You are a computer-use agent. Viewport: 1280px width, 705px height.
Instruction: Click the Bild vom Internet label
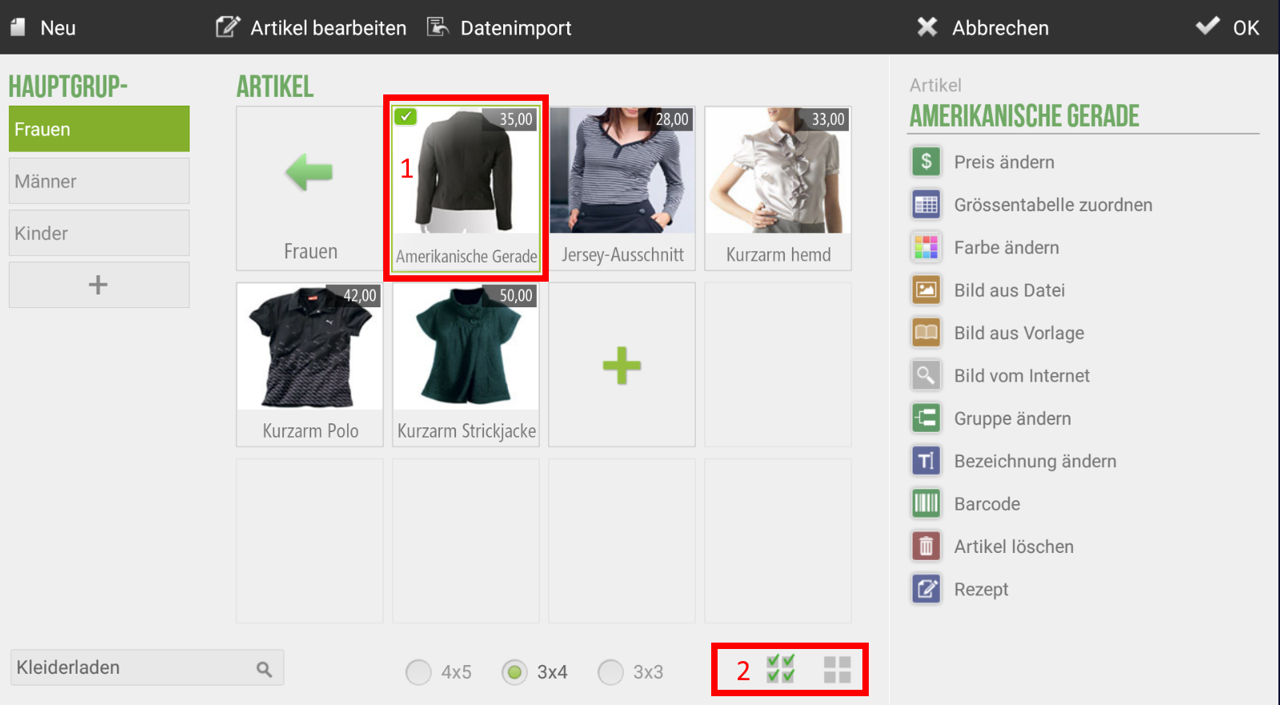[1022, 376]
